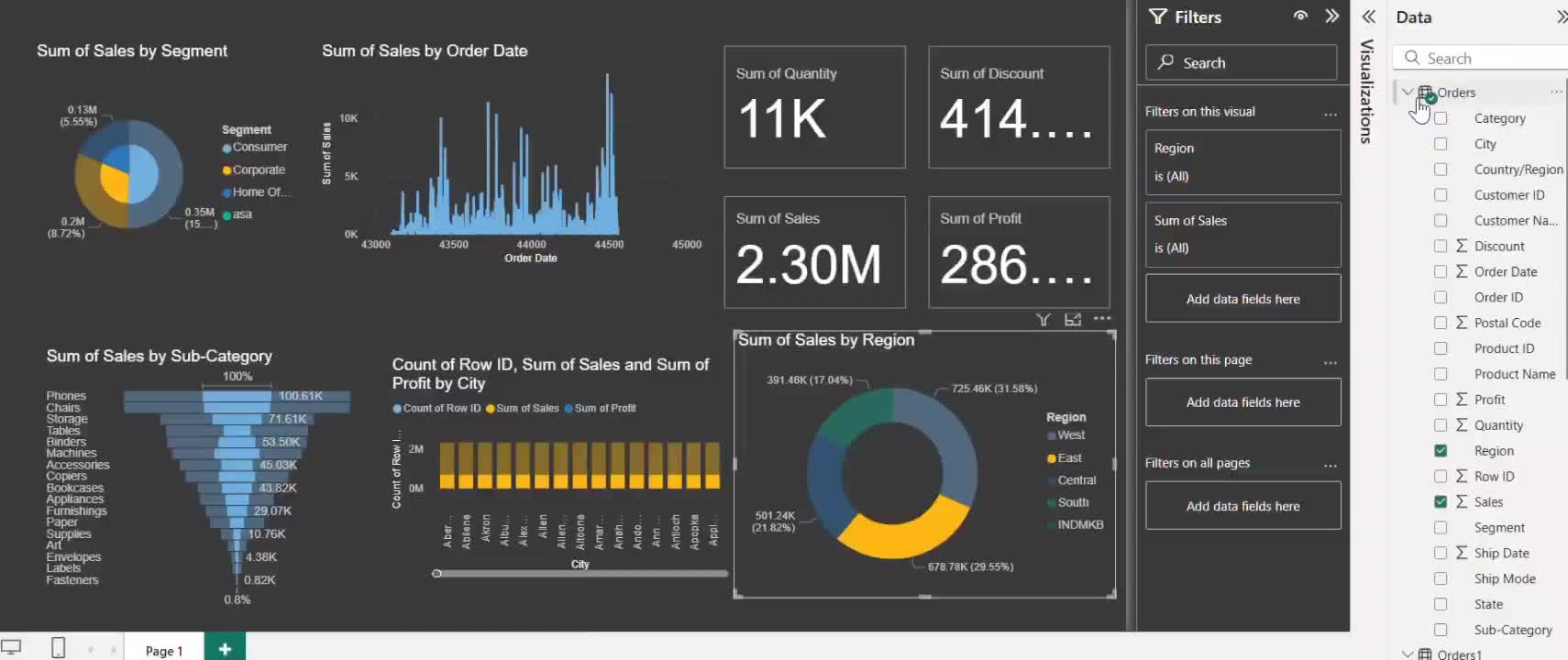
Task: Click Add data fields here under all pages
Action: (1243, 506)
